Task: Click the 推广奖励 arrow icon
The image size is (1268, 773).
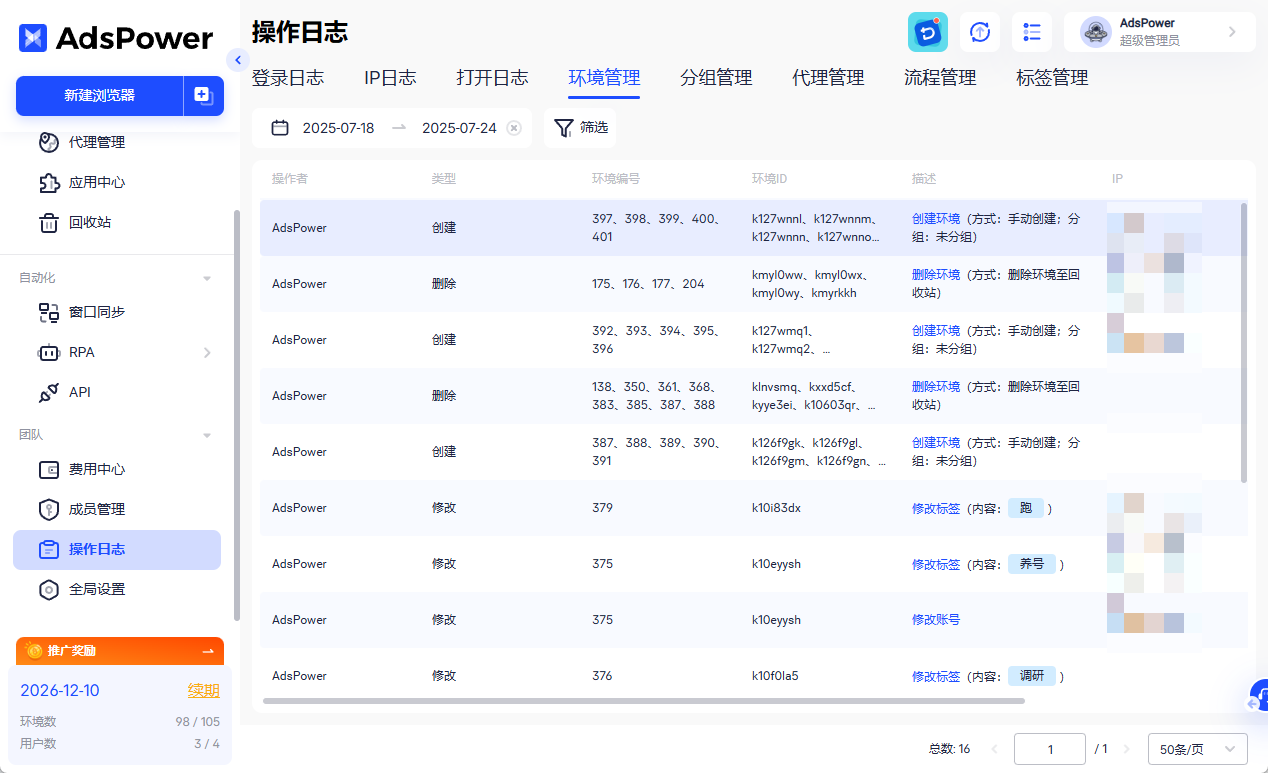Action: (x=208, y=651)
